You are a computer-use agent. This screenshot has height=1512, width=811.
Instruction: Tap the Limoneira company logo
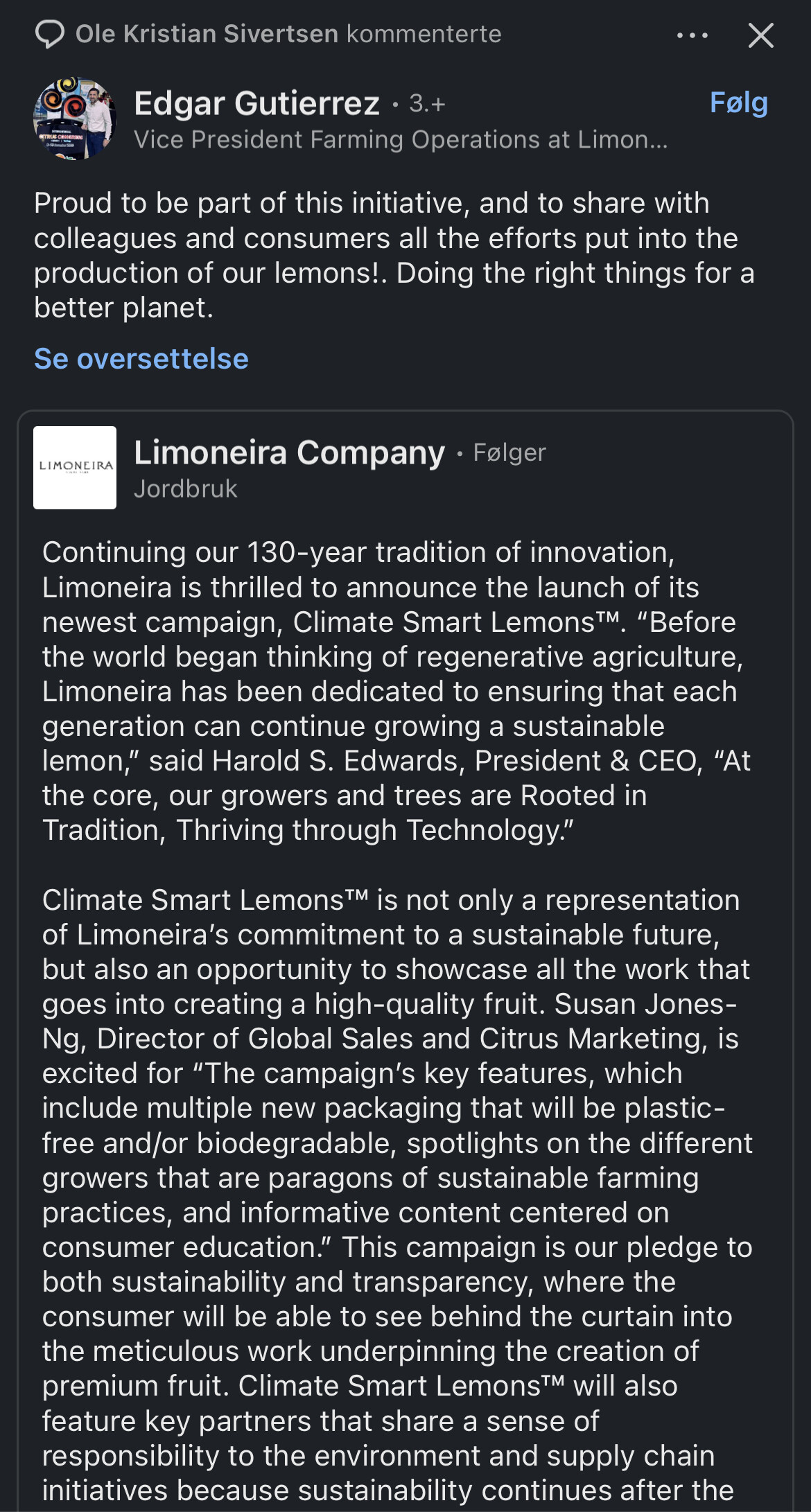75,468
